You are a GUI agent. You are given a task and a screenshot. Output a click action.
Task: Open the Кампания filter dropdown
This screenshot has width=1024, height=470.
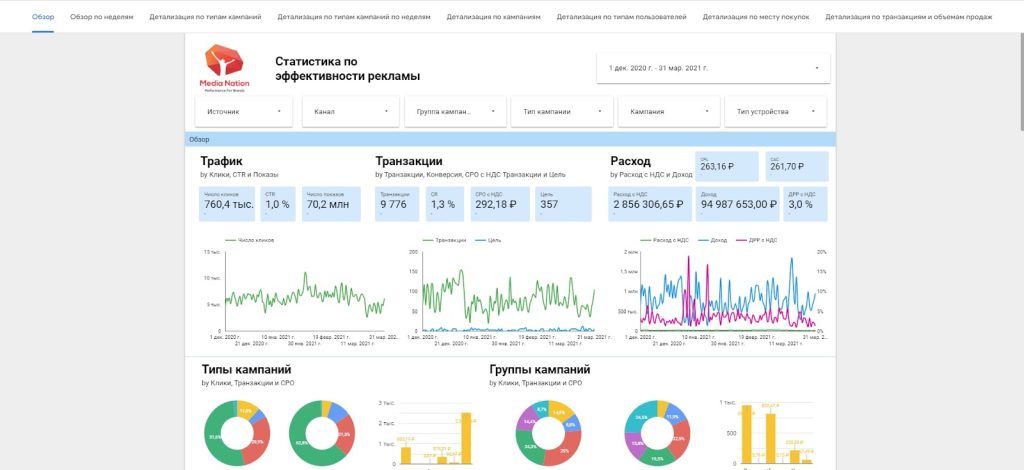668,112
